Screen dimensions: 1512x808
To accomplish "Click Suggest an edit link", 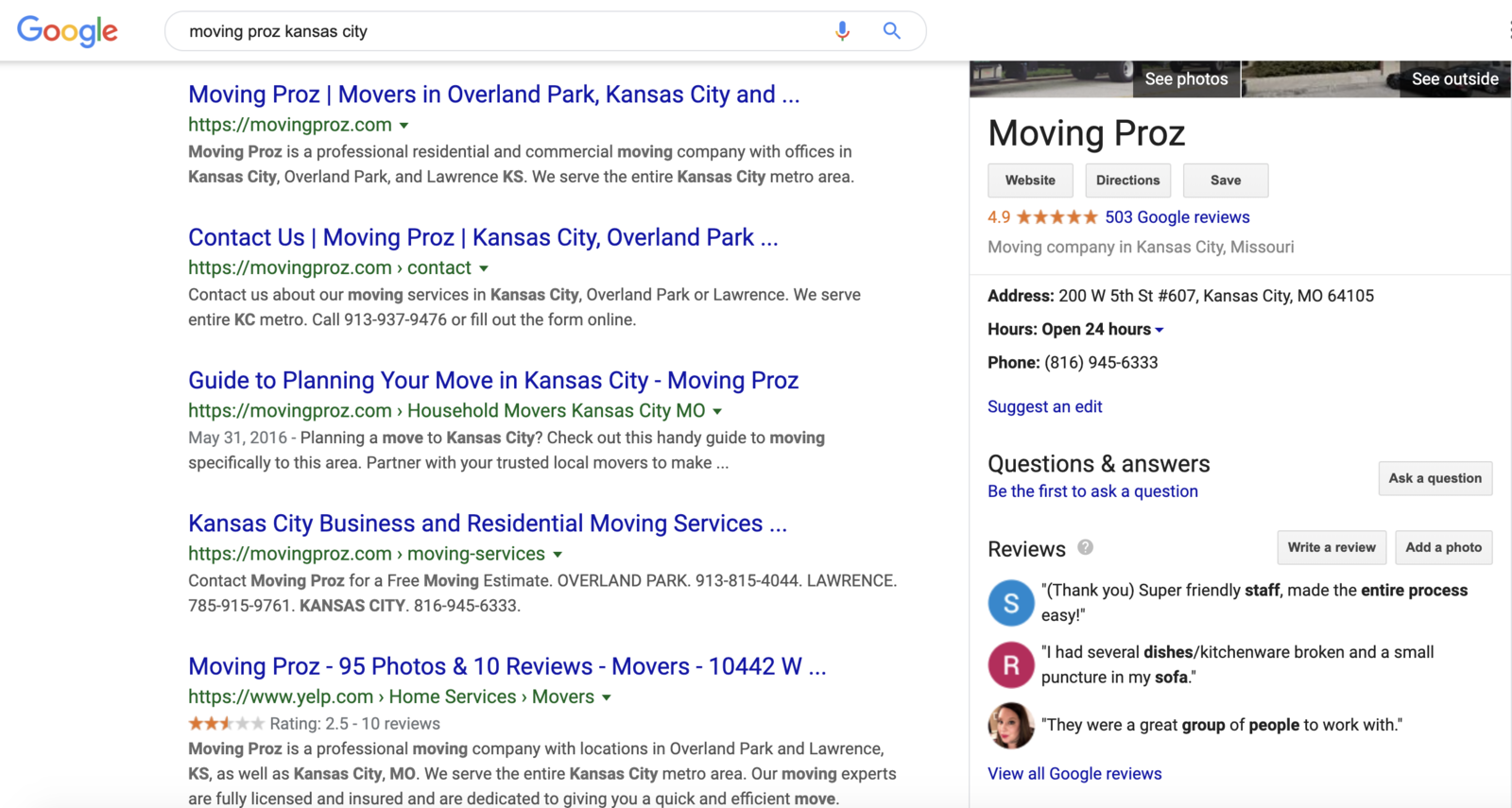I will point(1045,406).
